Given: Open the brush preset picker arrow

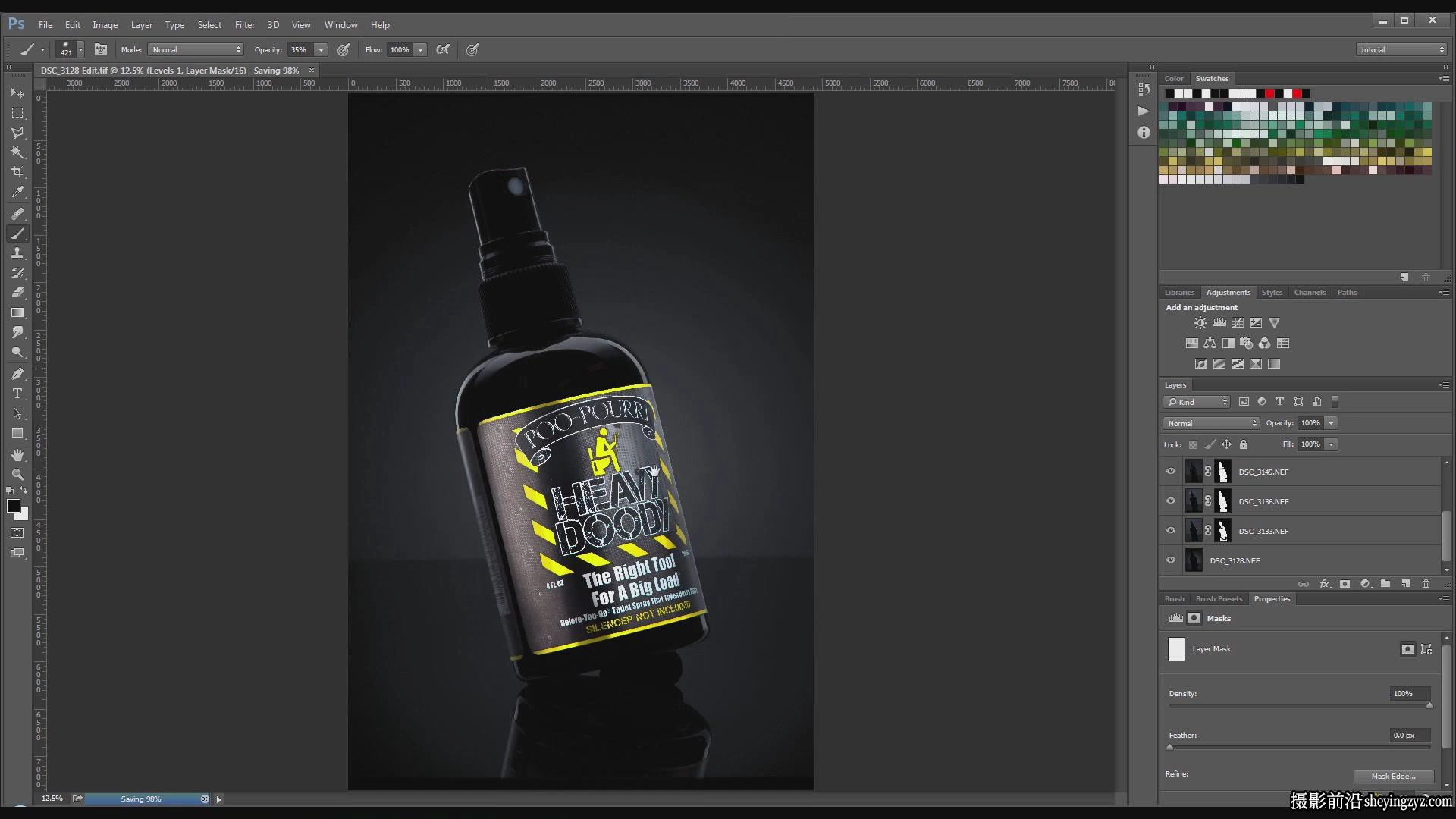Looking at the screenshot, I should [80, 49].
